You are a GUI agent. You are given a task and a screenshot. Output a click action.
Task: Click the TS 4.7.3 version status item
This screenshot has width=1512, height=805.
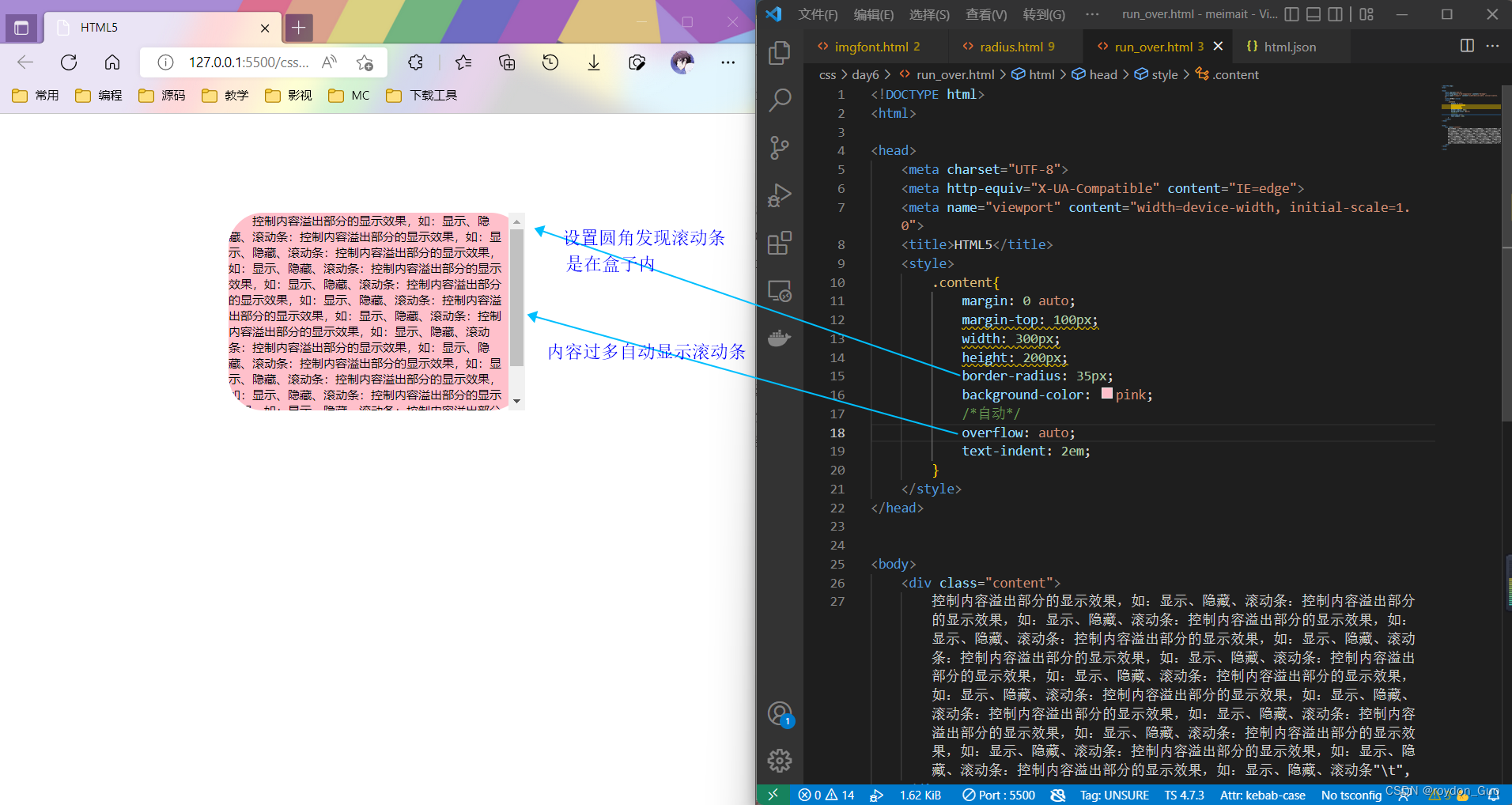point(1184,795)
